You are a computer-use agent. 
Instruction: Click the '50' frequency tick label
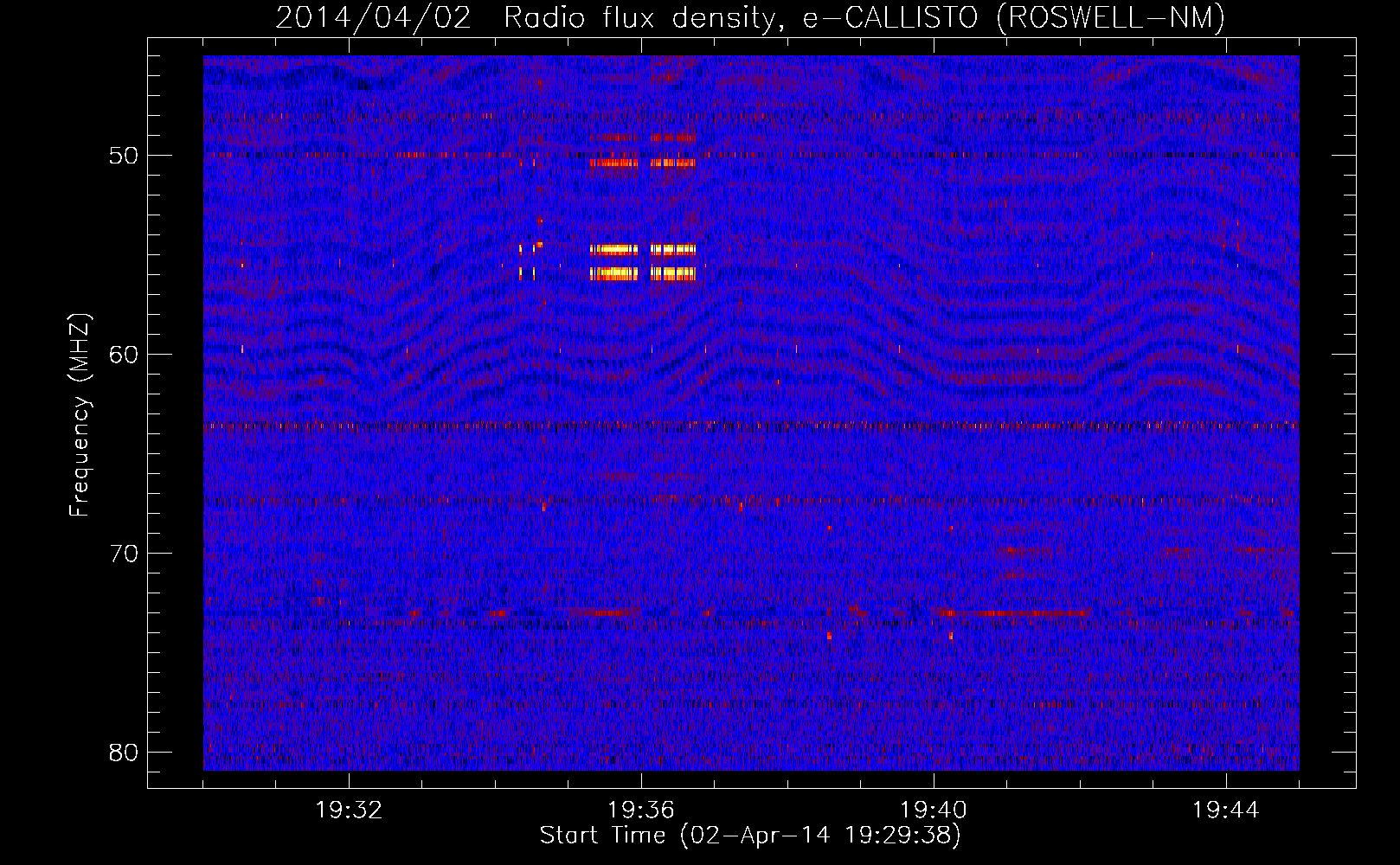tap(125, 156)
